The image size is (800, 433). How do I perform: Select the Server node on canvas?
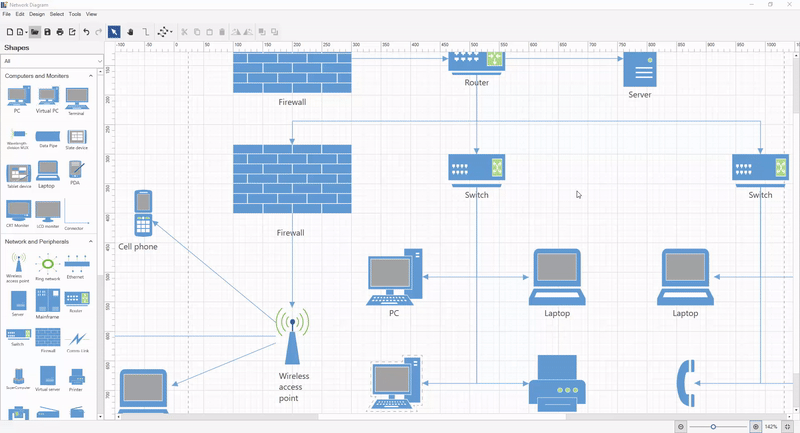pyautogui.click(x=640, y=70)
